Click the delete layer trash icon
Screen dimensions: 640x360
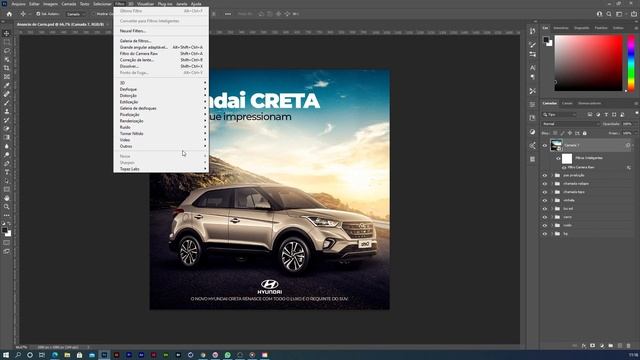[x=629, y=346]
